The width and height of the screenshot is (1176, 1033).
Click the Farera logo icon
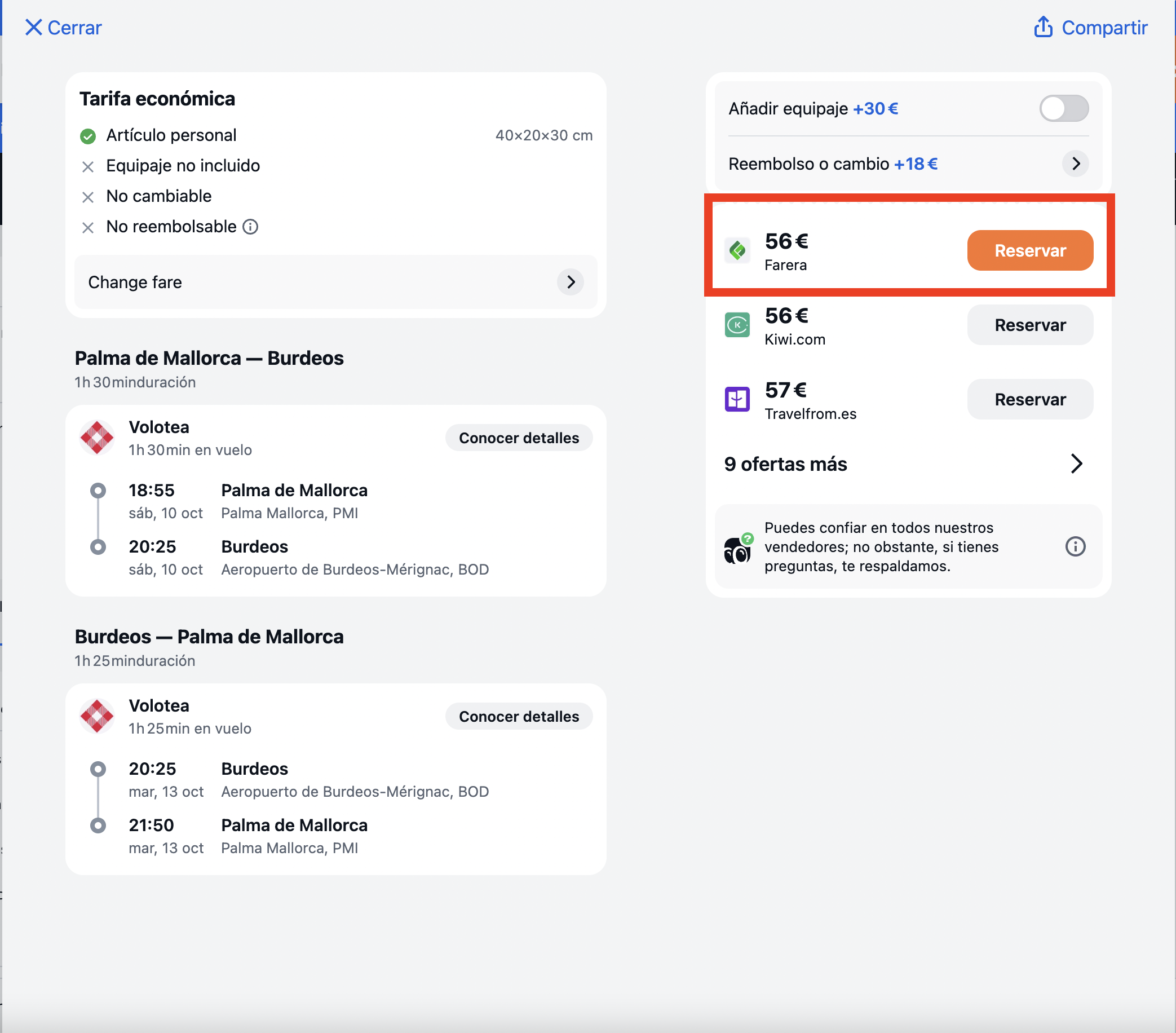pos(737,250)
